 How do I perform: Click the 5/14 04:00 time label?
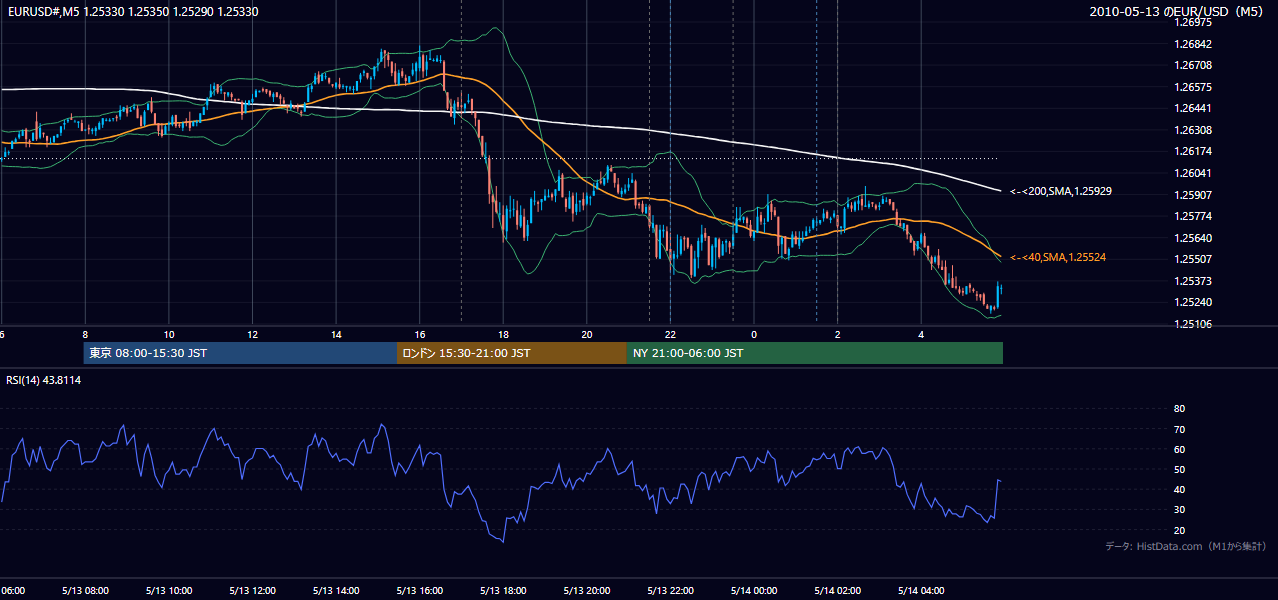click(x=921, y=590)
